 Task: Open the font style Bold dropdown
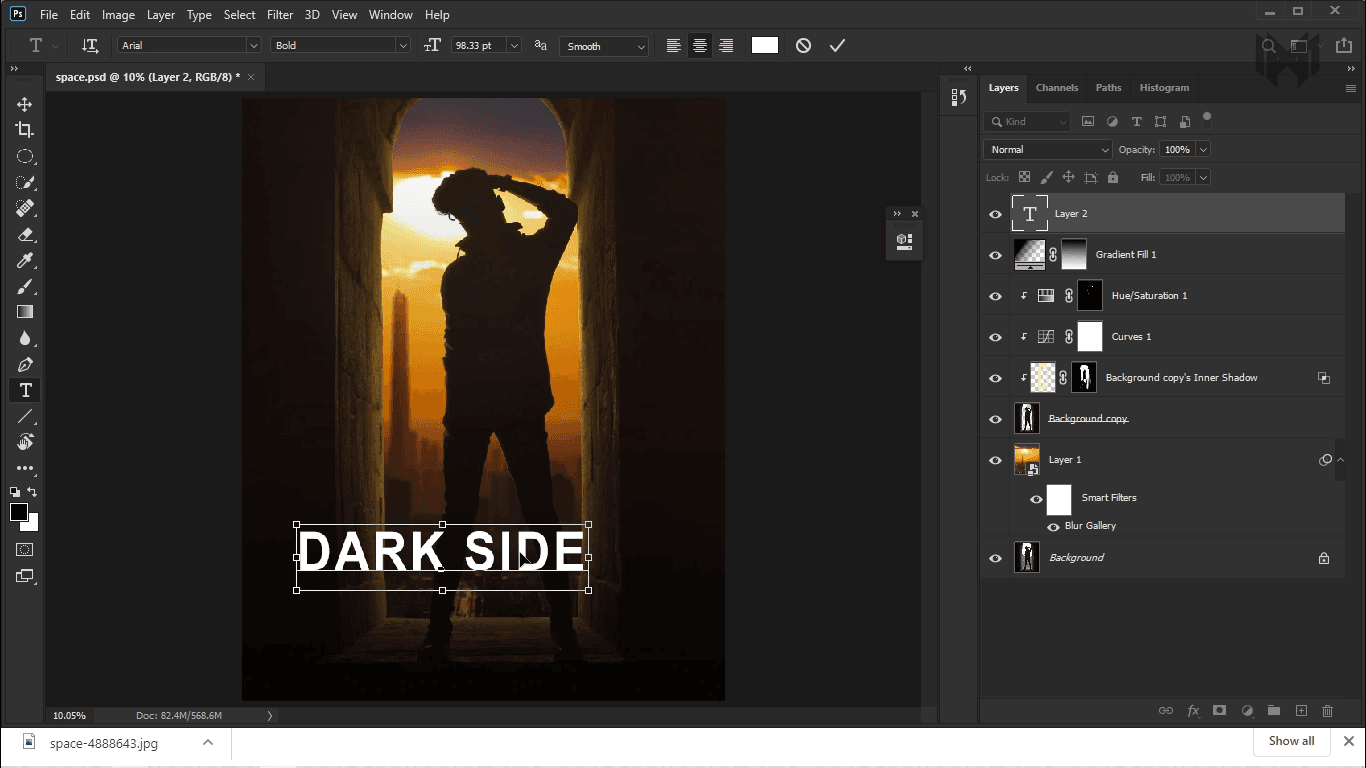click(403, 46)
